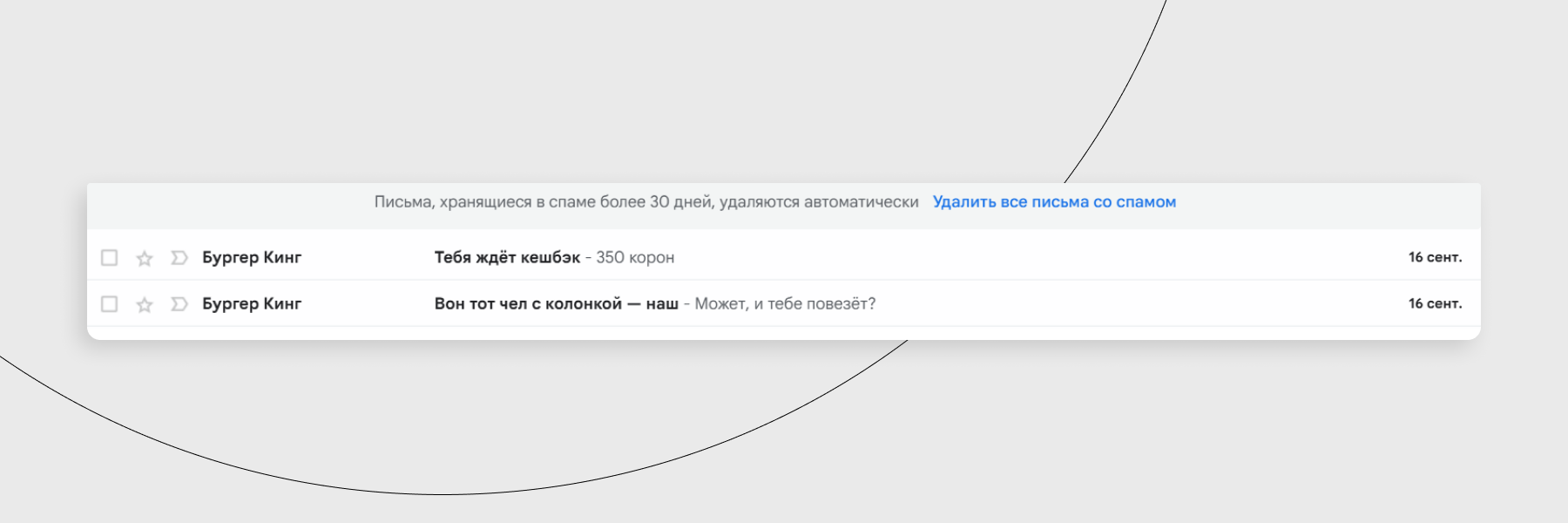Click the '350 корон' preview snippet
1568x523 pixels.
point(635,257)
